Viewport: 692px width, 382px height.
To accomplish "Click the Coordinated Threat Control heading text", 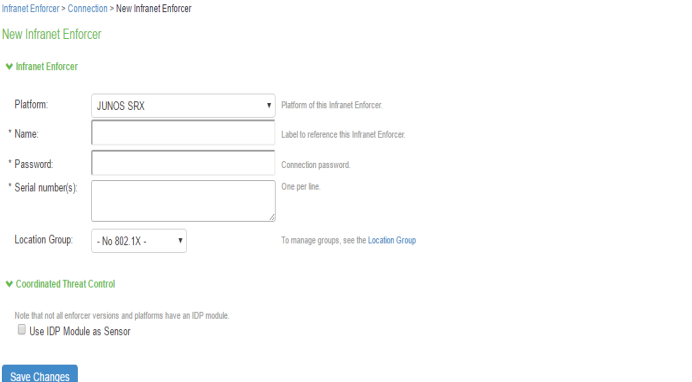I will [x=65, y=284].
